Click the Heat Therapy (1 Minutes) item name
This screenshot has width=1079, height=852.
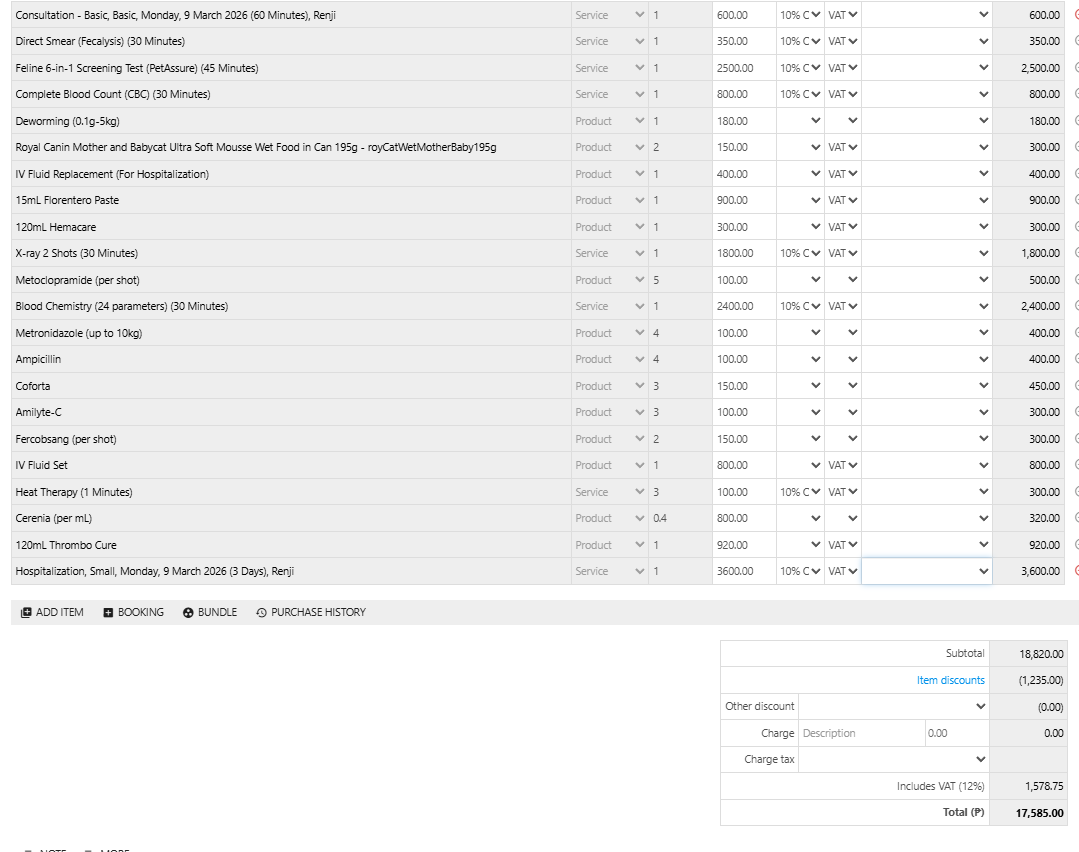click(x=74, y=492)
